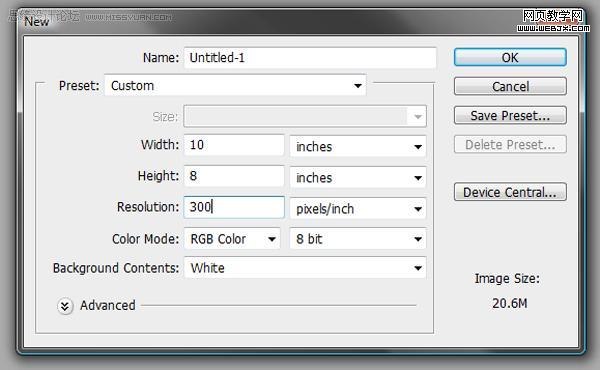Click the Save Preset button
The height and width of the screenshot is (370, 600).
click(510, 116)
